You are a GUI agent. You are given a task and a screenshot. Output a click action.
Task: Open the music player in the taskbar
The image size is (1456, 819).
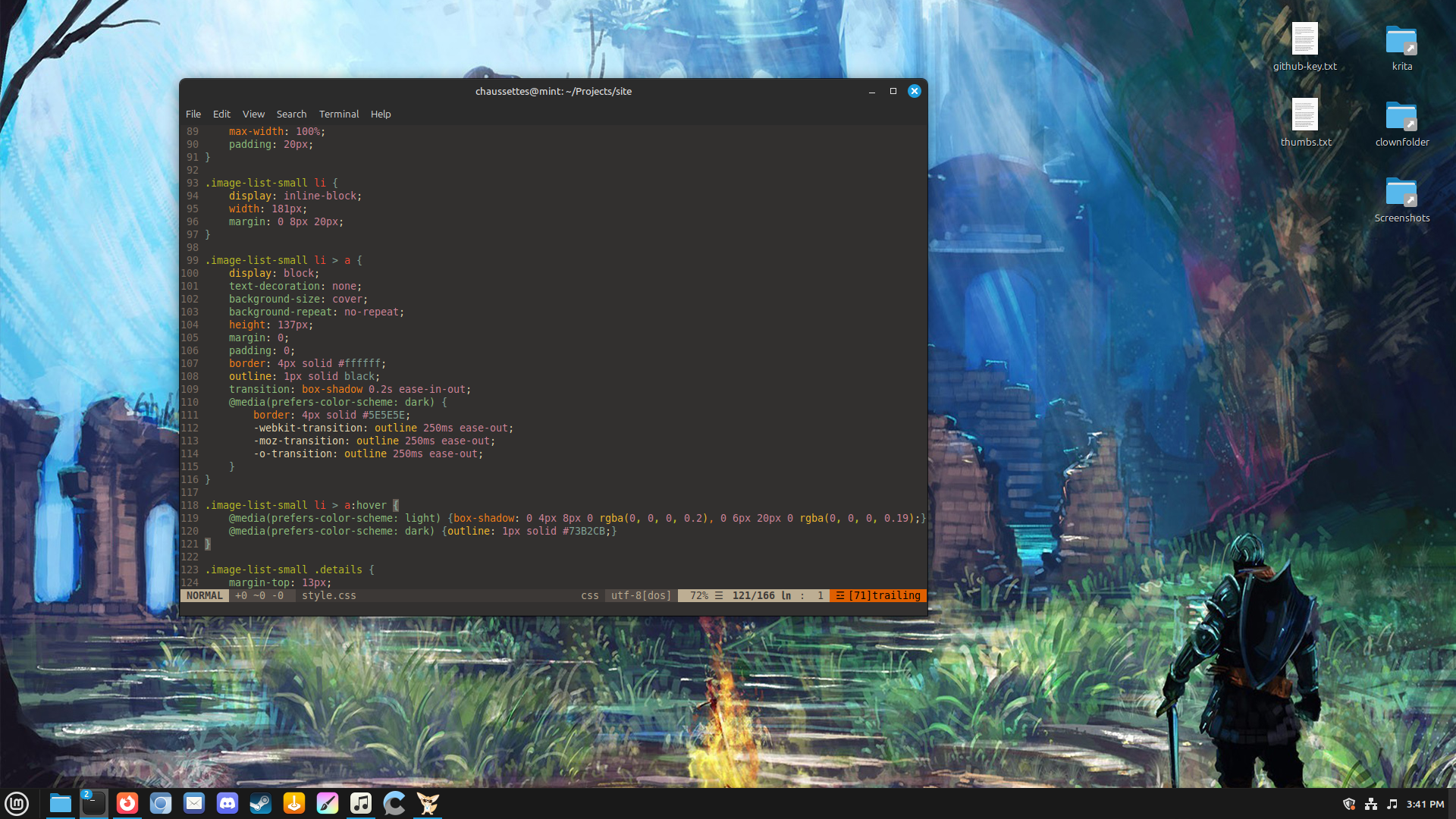[361, 803]
